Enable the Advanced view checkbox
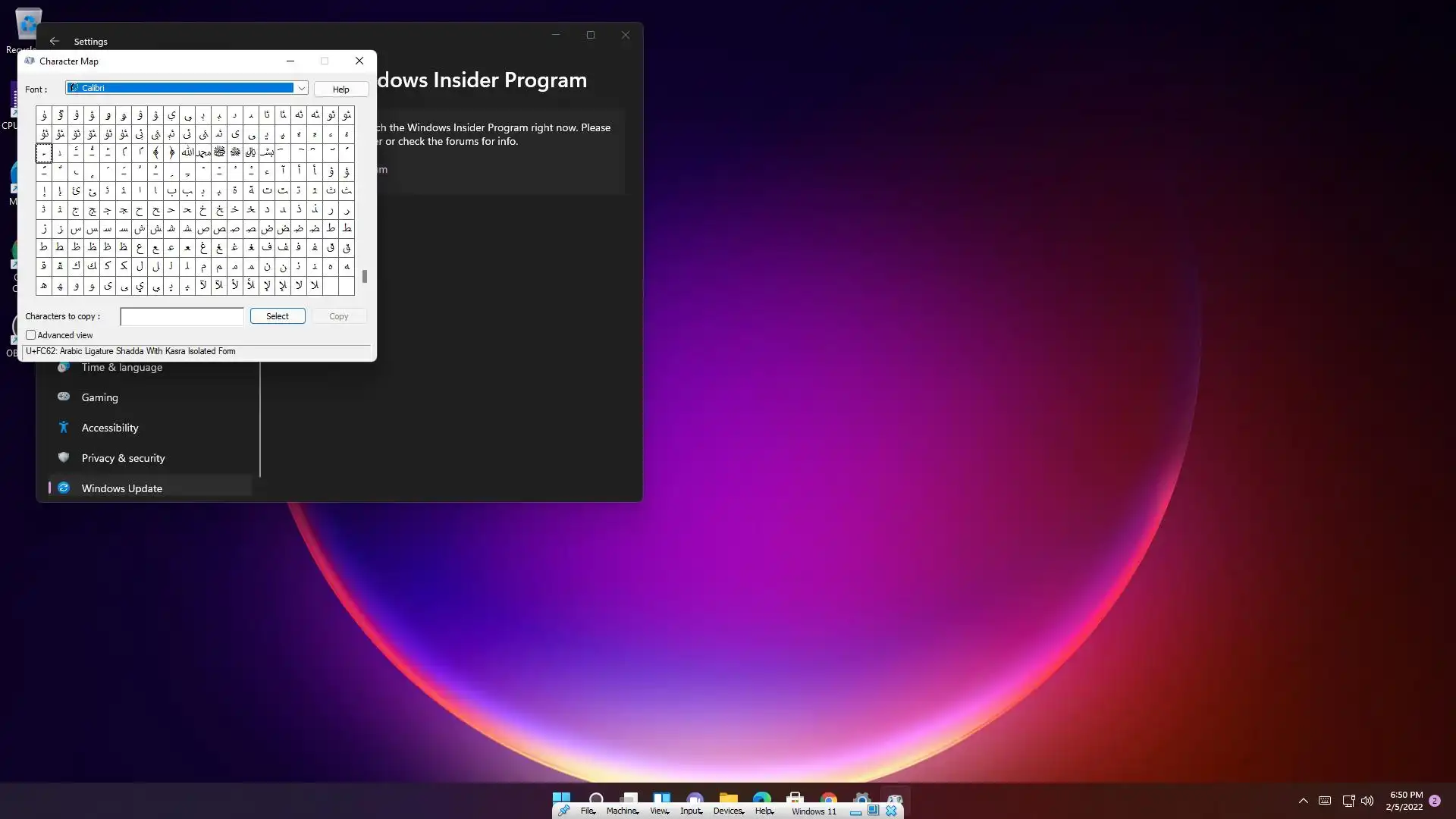Image resolution: width=1456 pixels, height=819 pixels. (31, 335)
